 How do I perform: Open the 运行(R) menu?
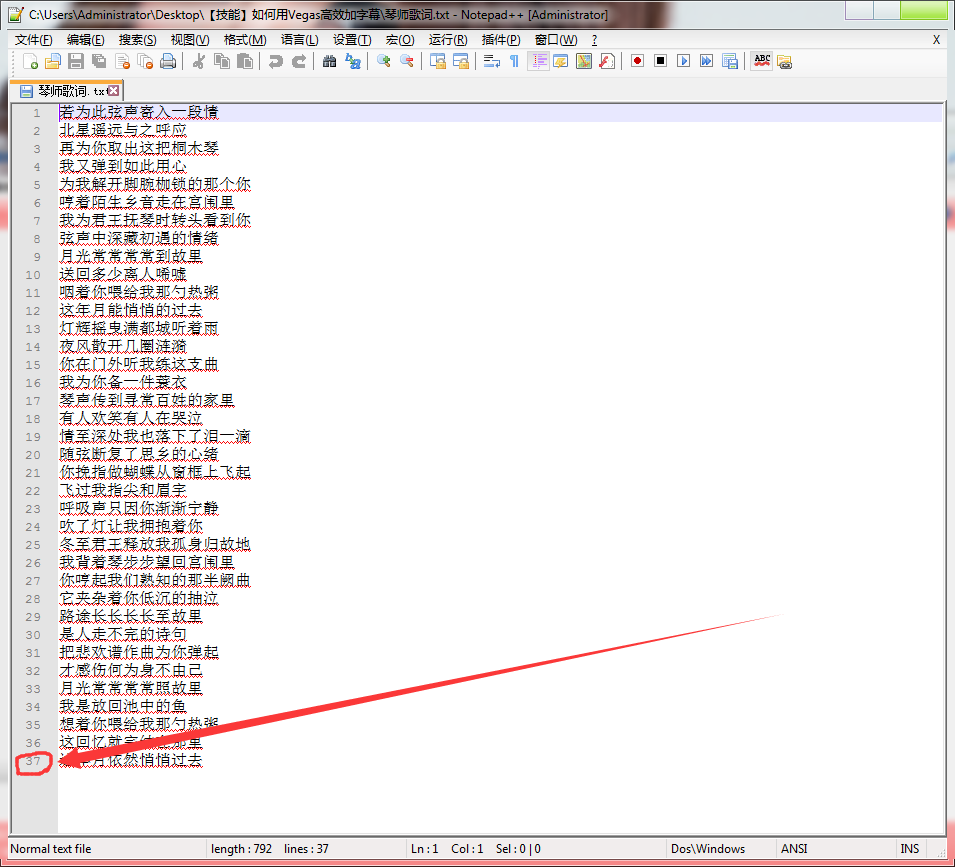[x=448, y=40]
